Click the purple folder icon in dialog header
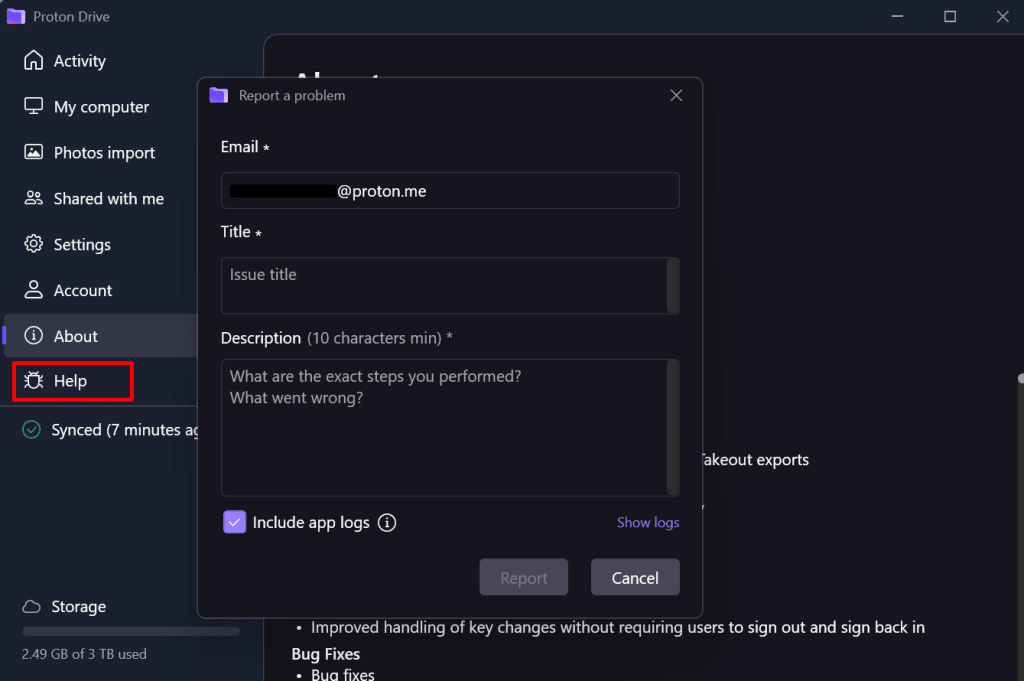The width and height of the screenshot is (1024, 681). point(219,95)
